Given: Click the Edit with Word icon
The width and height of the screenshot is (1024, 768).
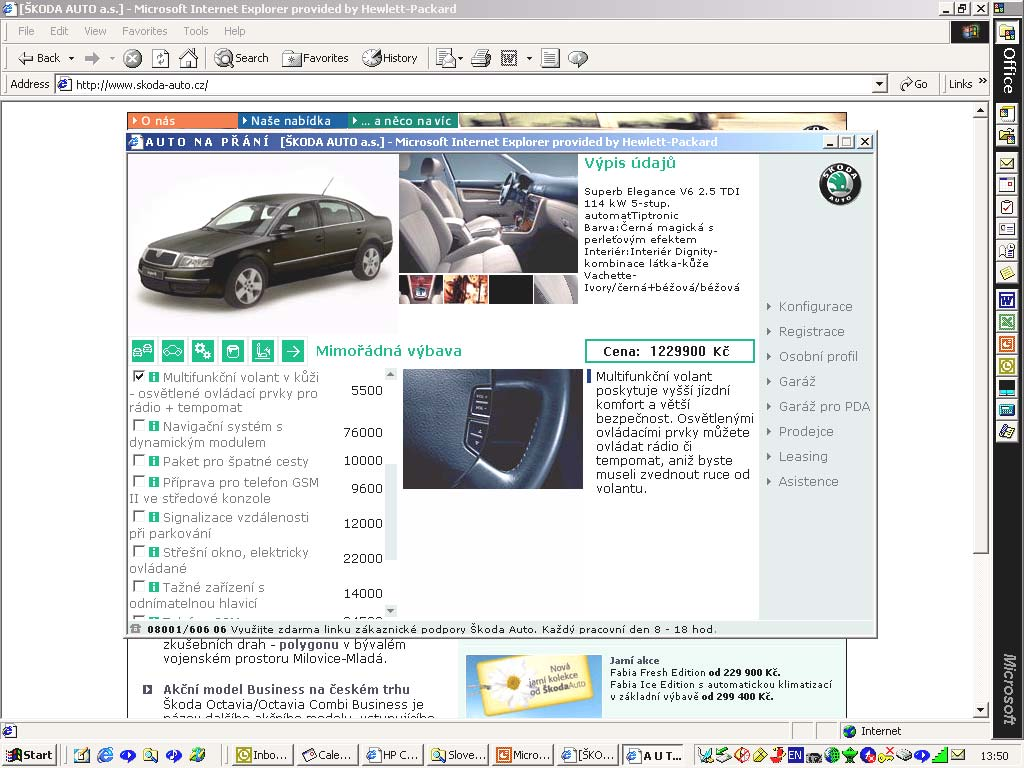Looking at the screenshot, I should pyautogui.click(x=509, y=59).
